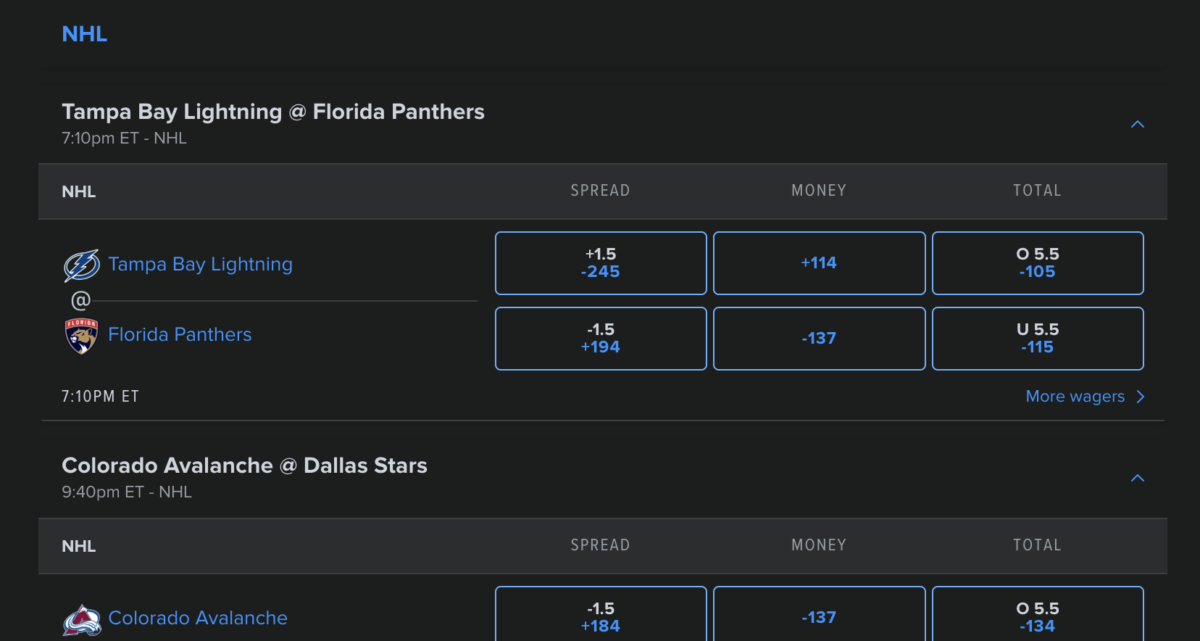Open Colorado Avalanche team link
This screenshot has width=1200, height=641.
[198, 618]
